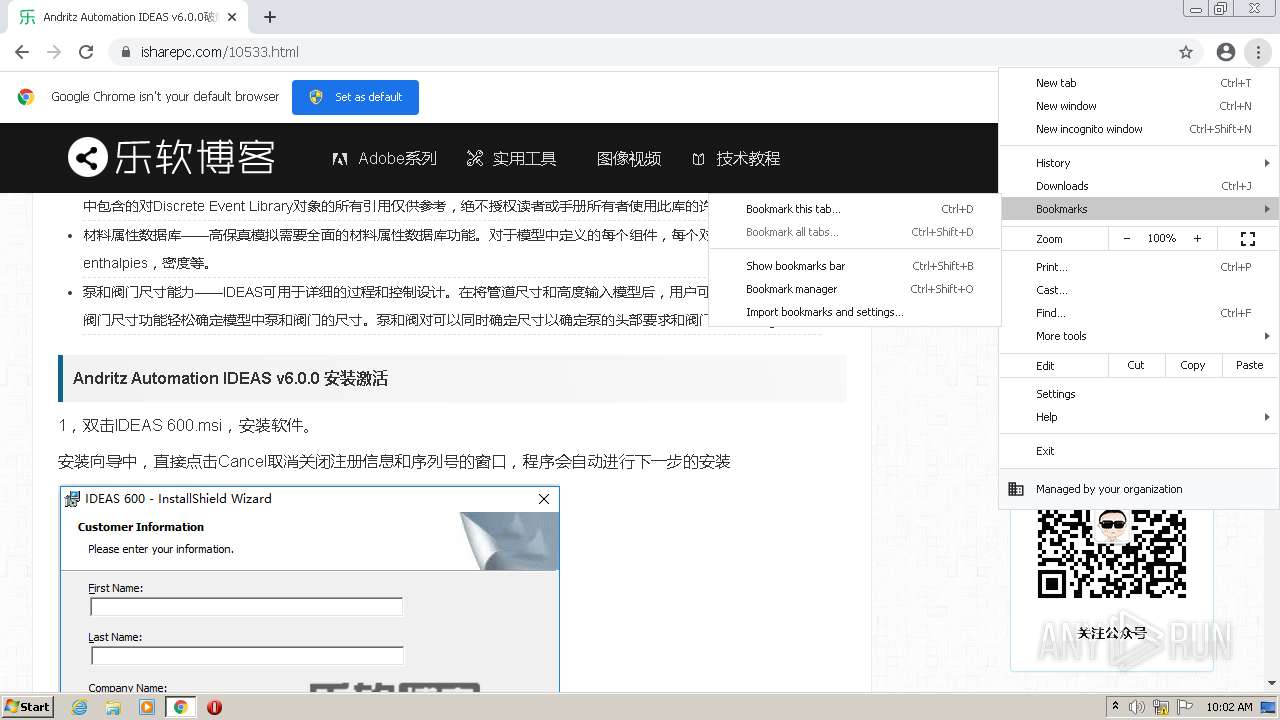Click the red antivirus taskbar icon
The width and height of the screenshot is (1280, 720).
point(214,707)
